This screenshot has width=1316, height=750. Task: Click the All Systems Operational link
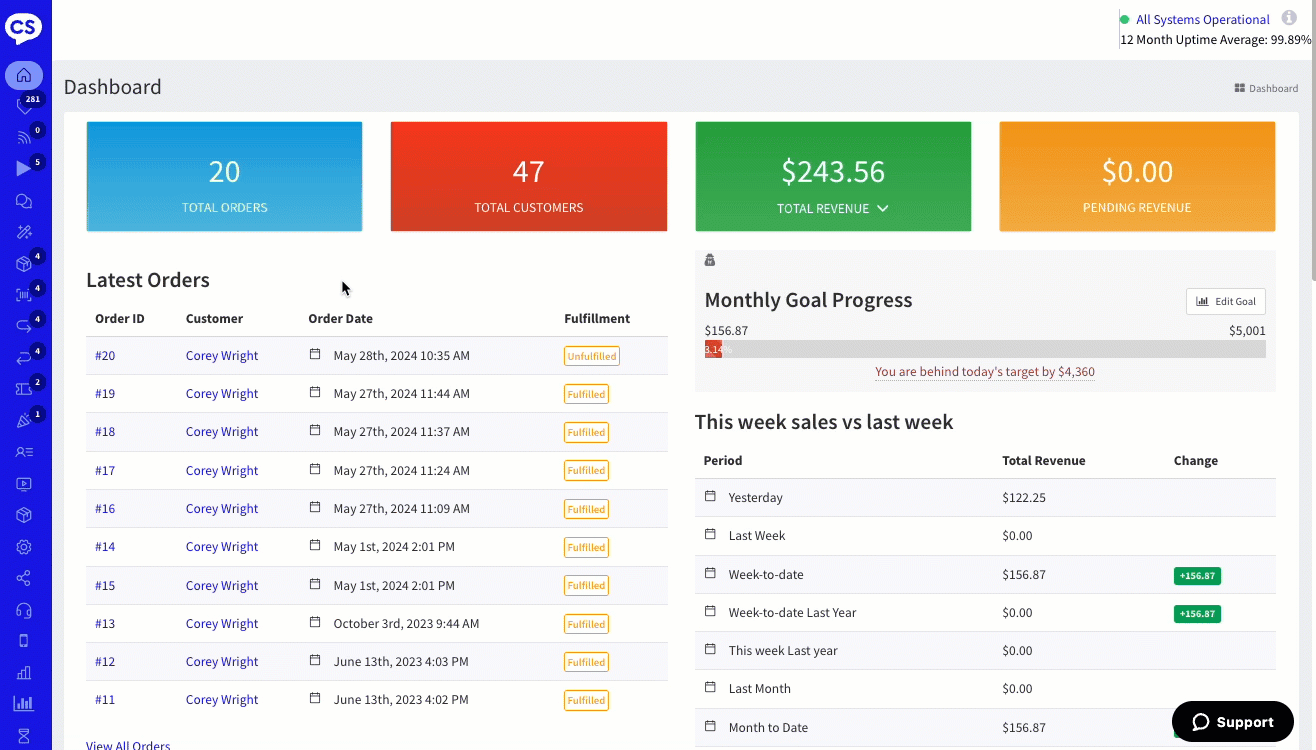[x=1202, y=19]
